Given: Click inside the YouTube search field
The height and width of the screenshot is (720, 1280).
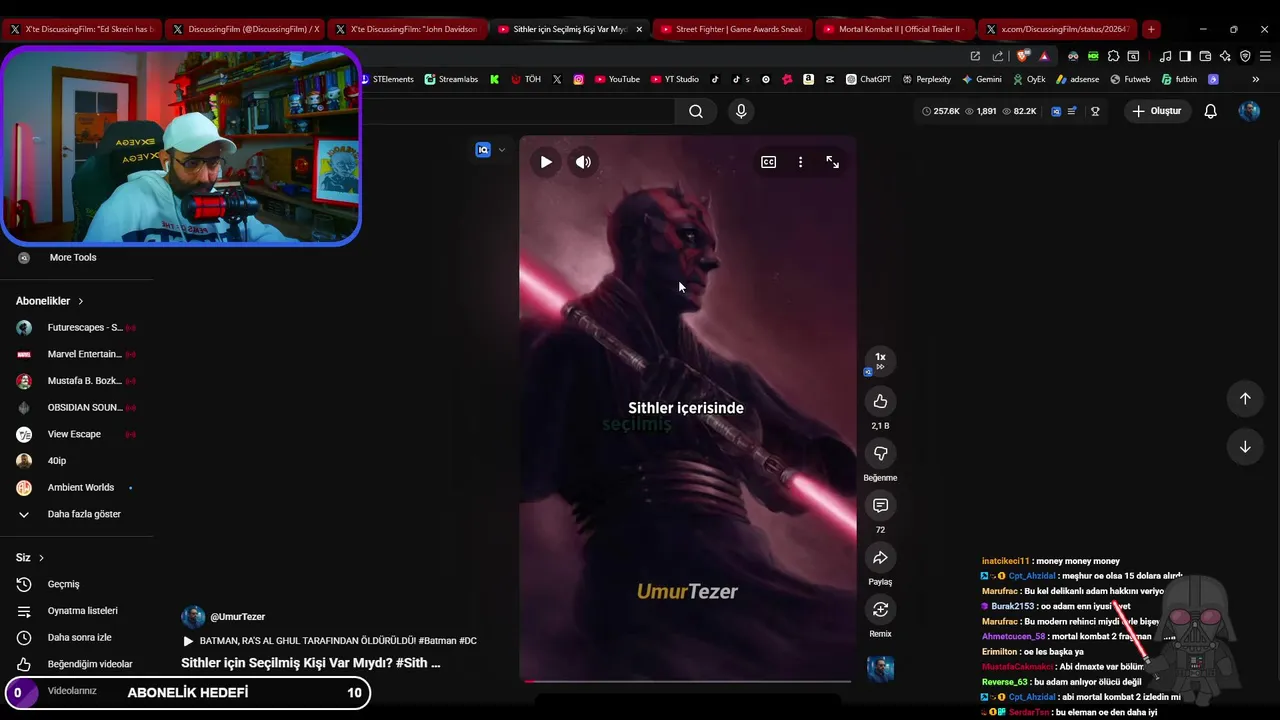Looking at the screenshot, I should (518, 111).
